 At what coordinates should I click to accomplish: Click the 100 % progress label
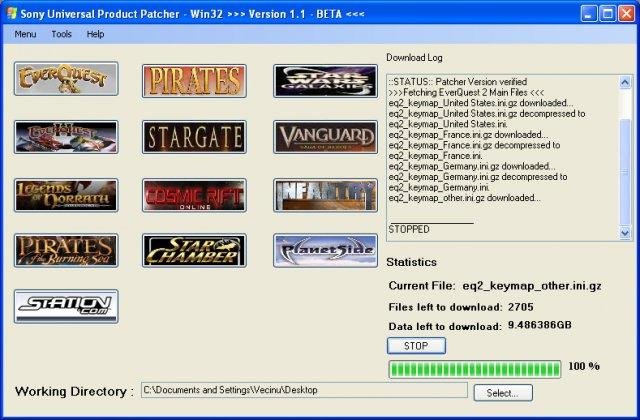click(x=584, y=366)
